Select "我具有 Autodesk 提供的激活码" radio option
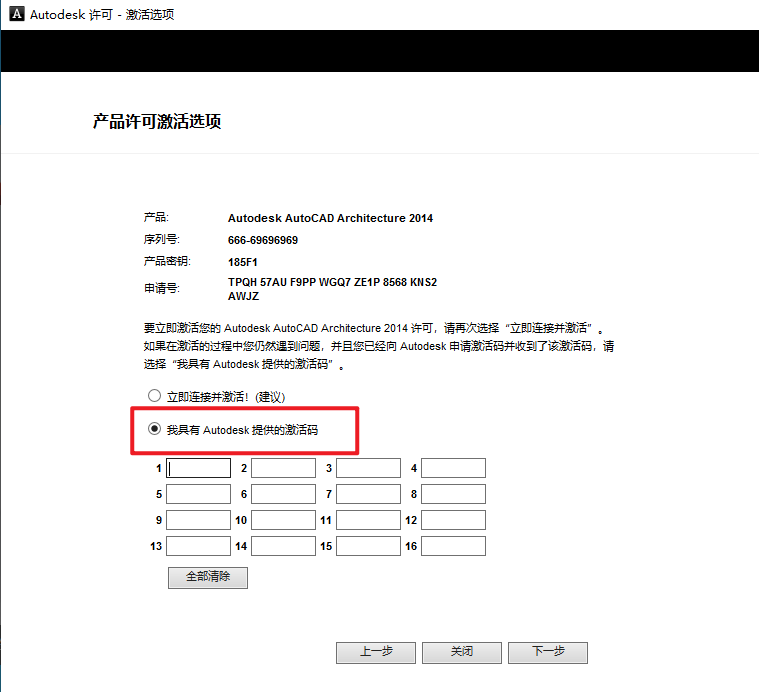Image resolution: width=759 pixels, height=692 pixels. [155, 429]
